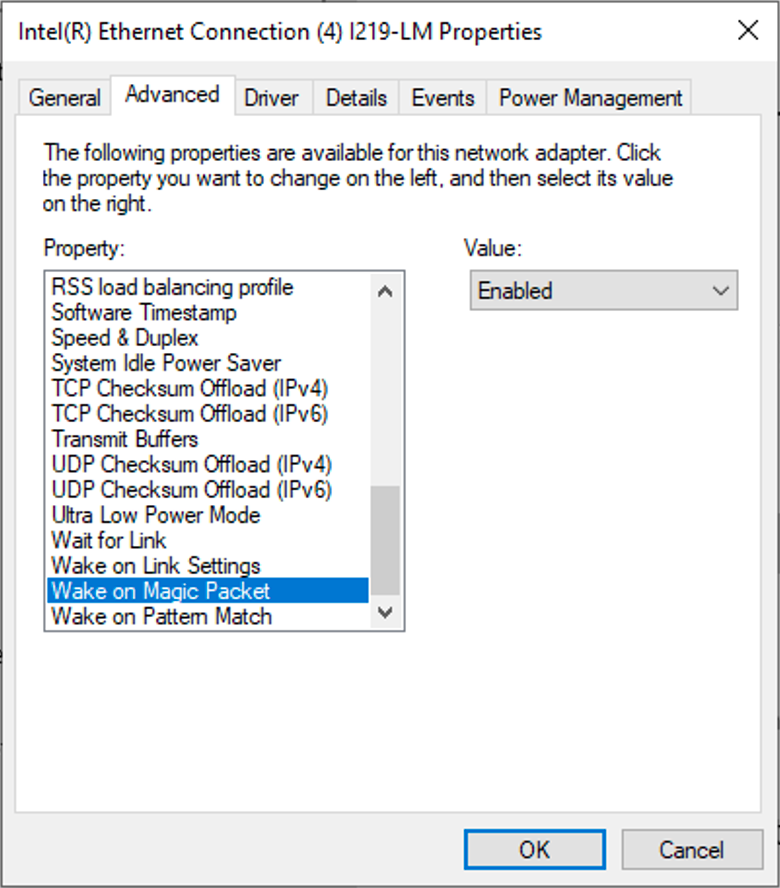Select the Advanced tab

click(x=173, y=95)
